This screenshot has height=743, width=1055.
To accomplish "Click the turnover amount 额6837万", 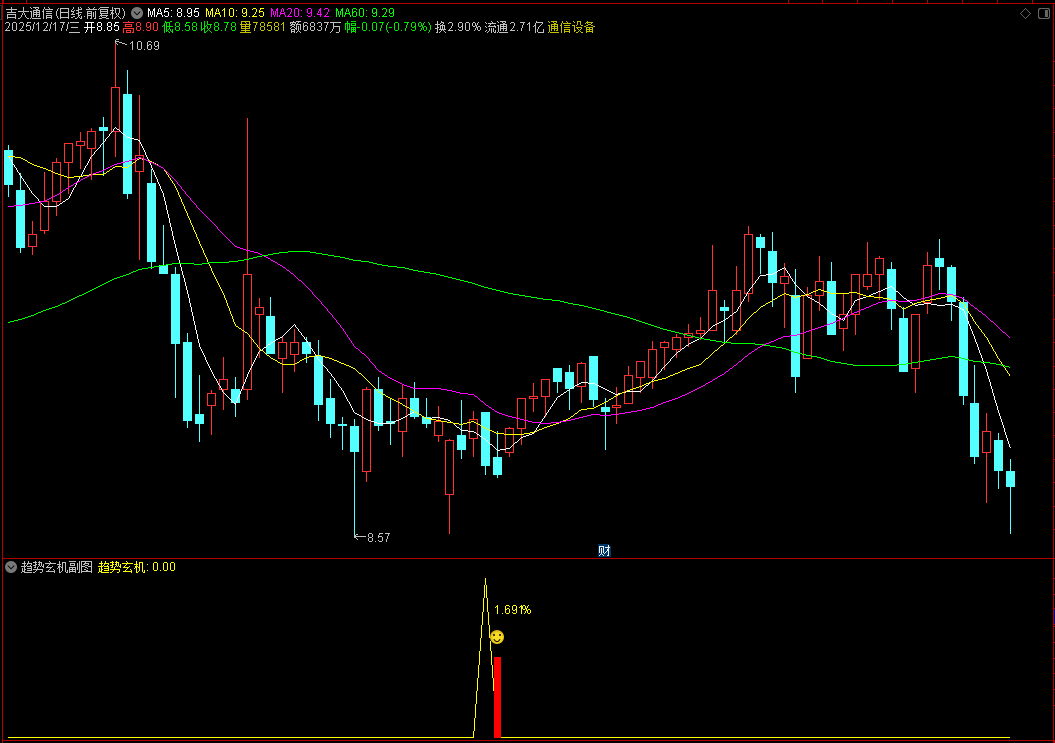I will [x=315, y=28].
